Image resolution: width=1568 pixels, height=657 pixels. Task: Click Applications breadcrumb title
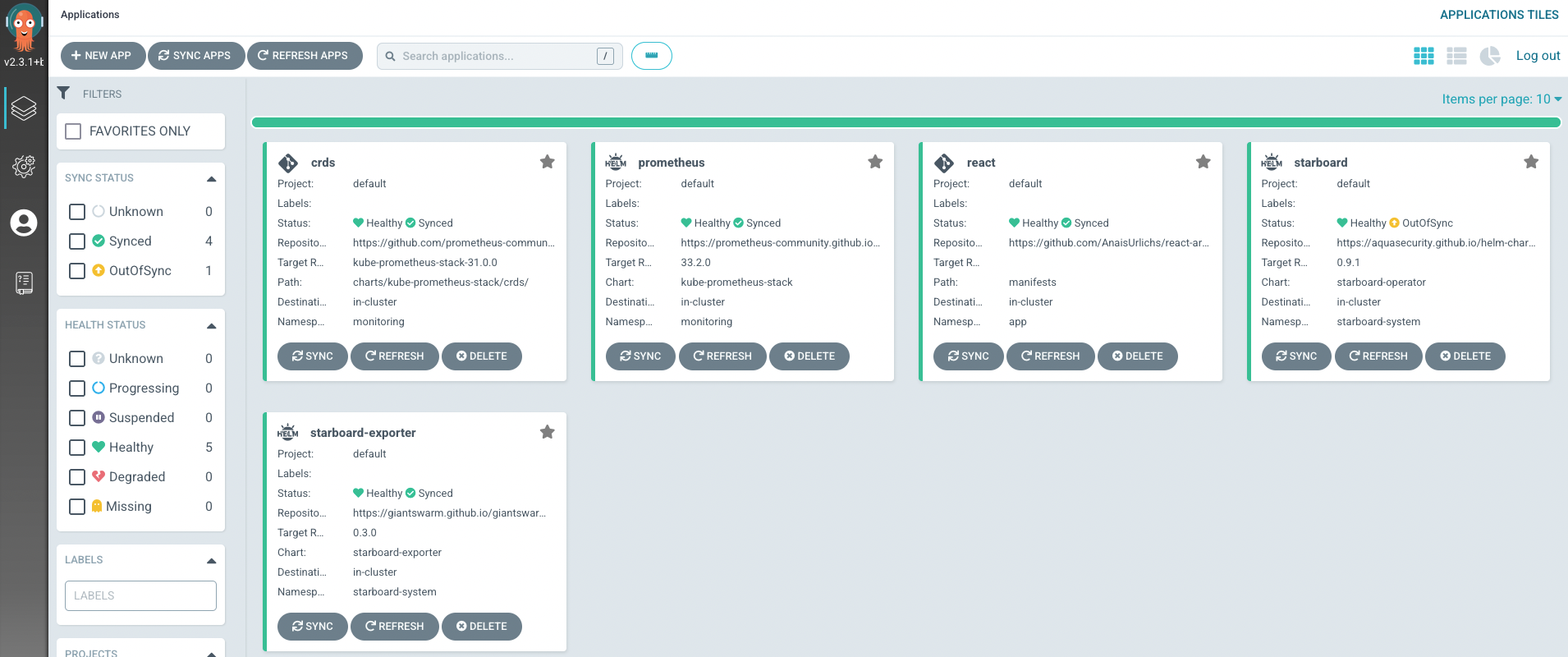90,15
